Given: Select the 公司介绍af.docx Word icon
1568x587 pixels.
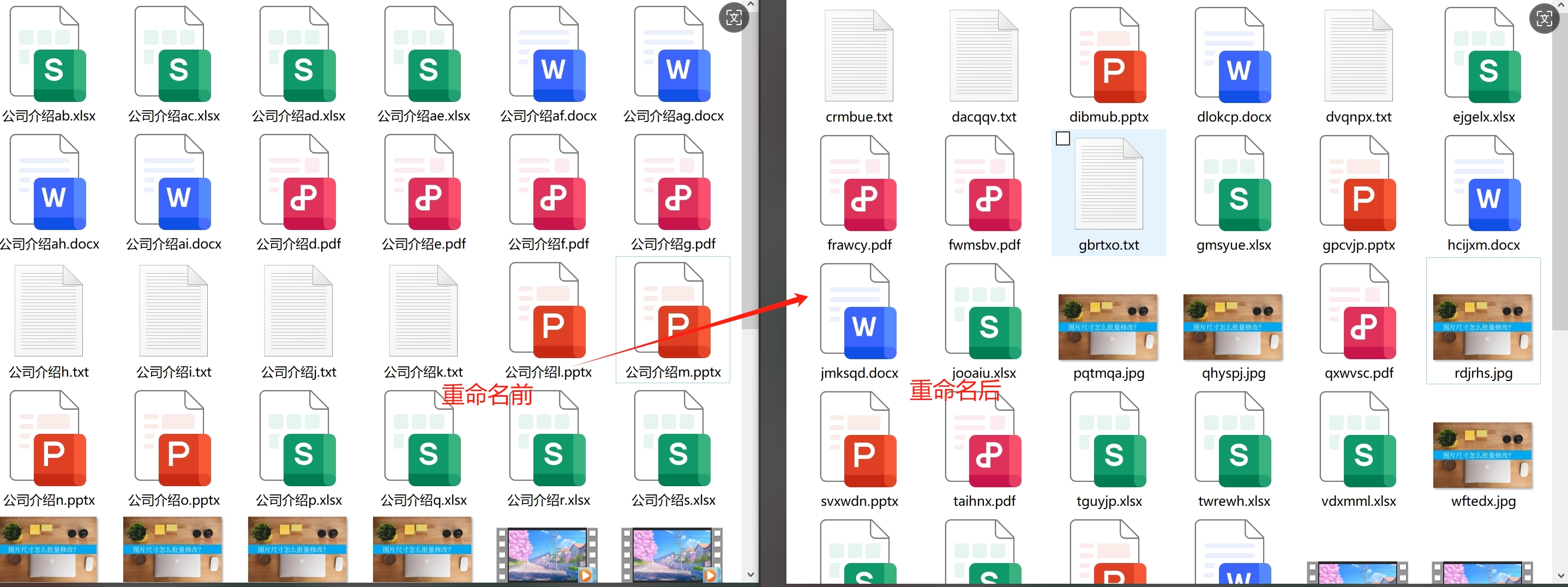Looking at the screenshot, I should coord(547,54).
